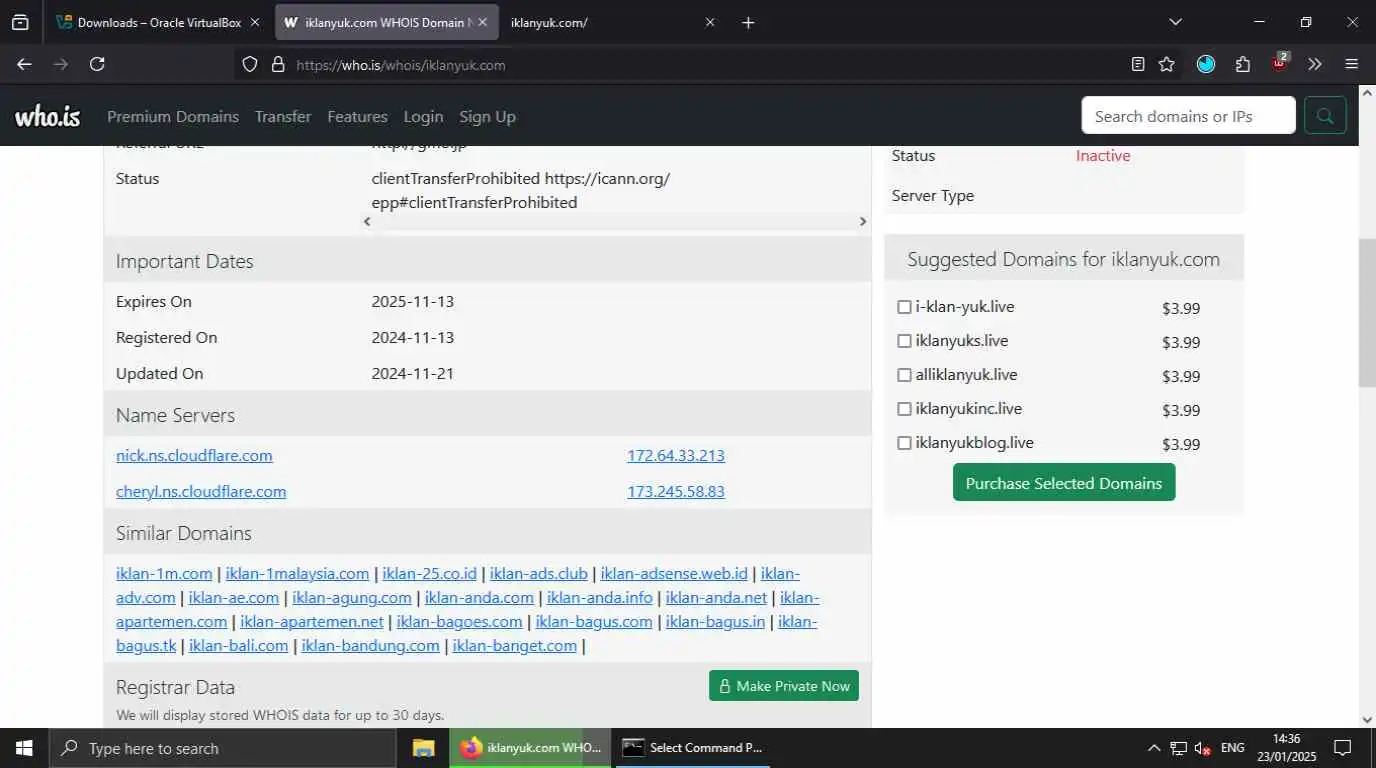Close the iklanyuk.com/ tab

[x=710, y=22]
